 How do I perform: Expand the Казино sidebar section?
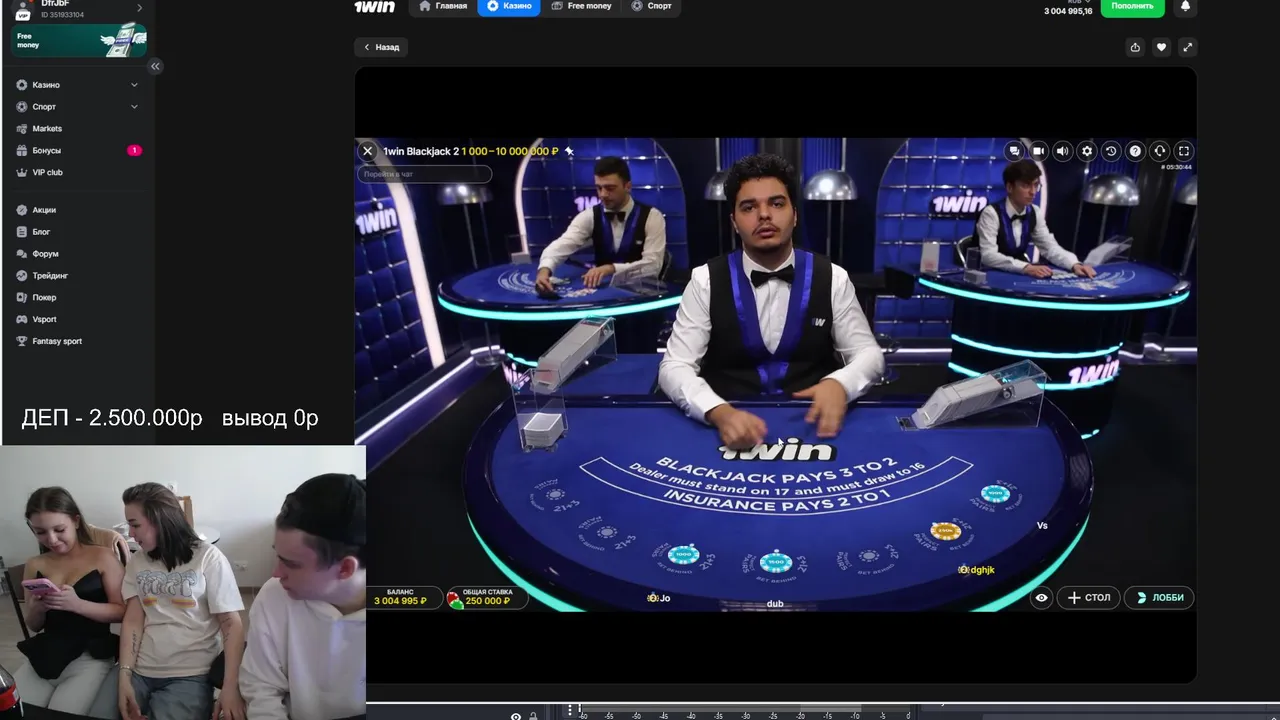click(77, 85)
